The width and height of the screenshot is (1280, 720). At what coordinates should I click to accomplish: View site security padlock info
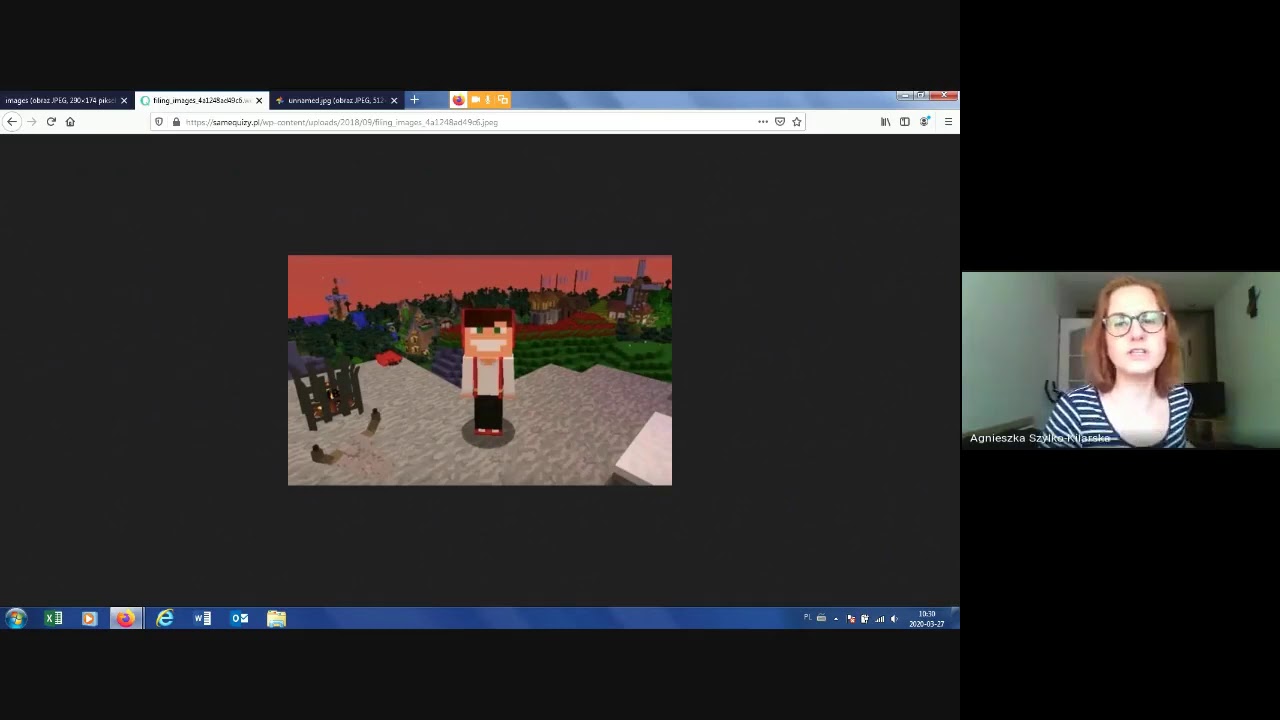click(x=176, y=122)
